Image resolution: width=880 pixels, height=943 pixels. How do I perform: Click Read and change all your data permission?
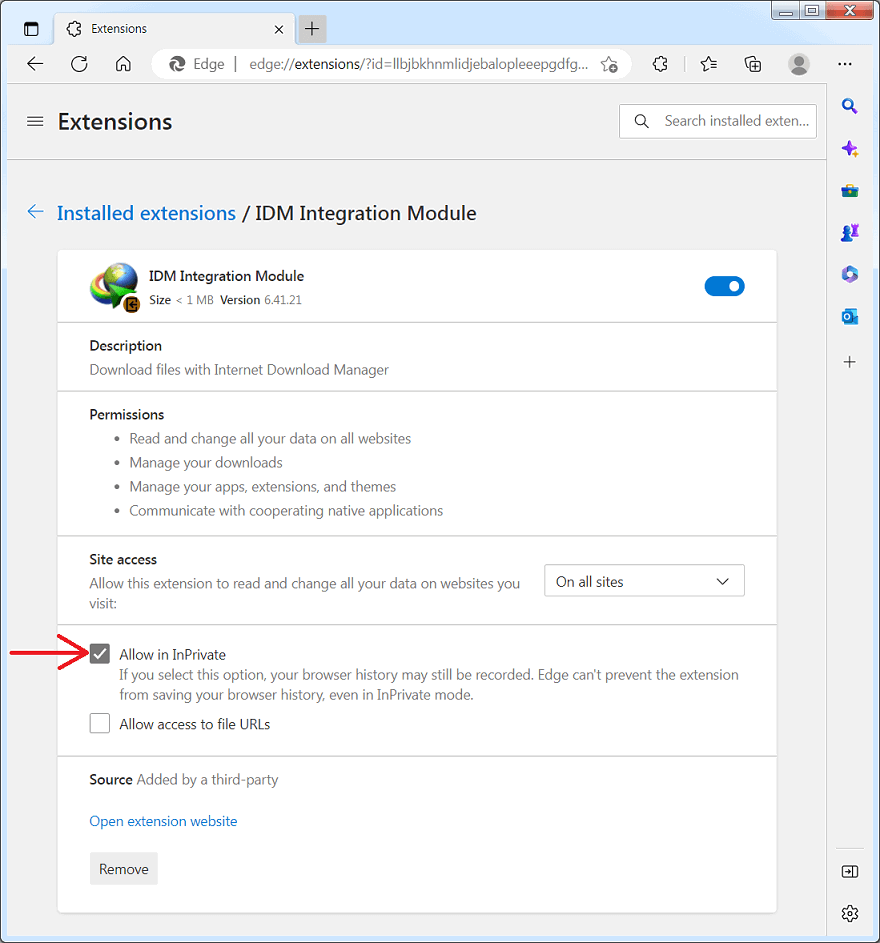pyautogui.click(x=270, y=438)
